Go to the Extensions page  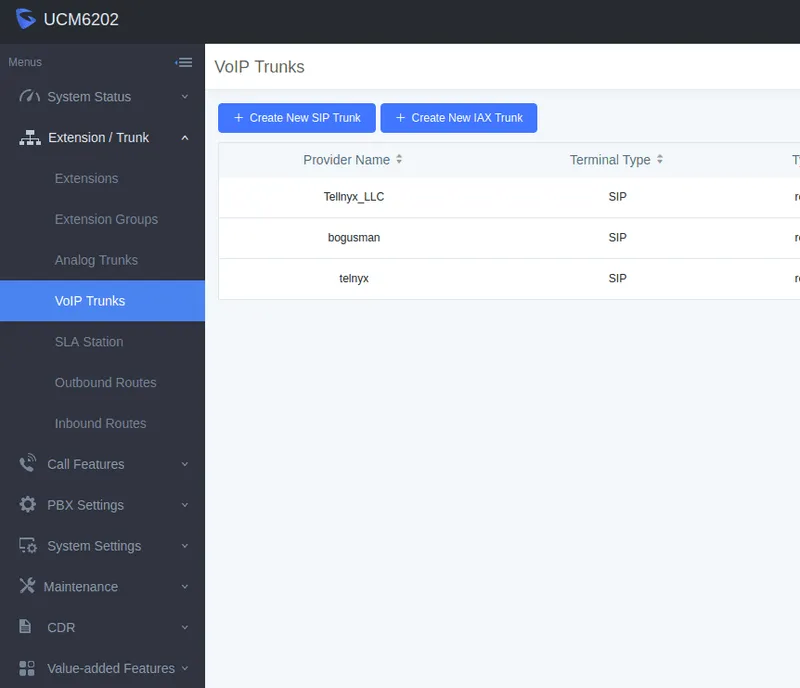86,179
